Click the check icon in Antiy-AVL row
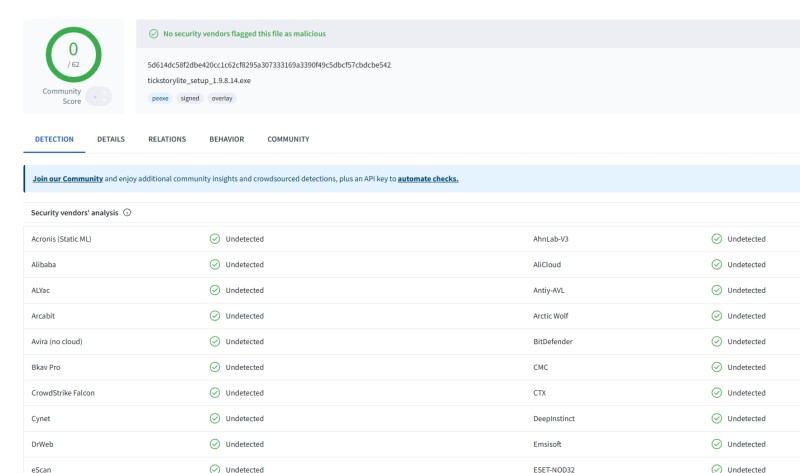Viewport: 800px width, 473px height. [717, 290]
